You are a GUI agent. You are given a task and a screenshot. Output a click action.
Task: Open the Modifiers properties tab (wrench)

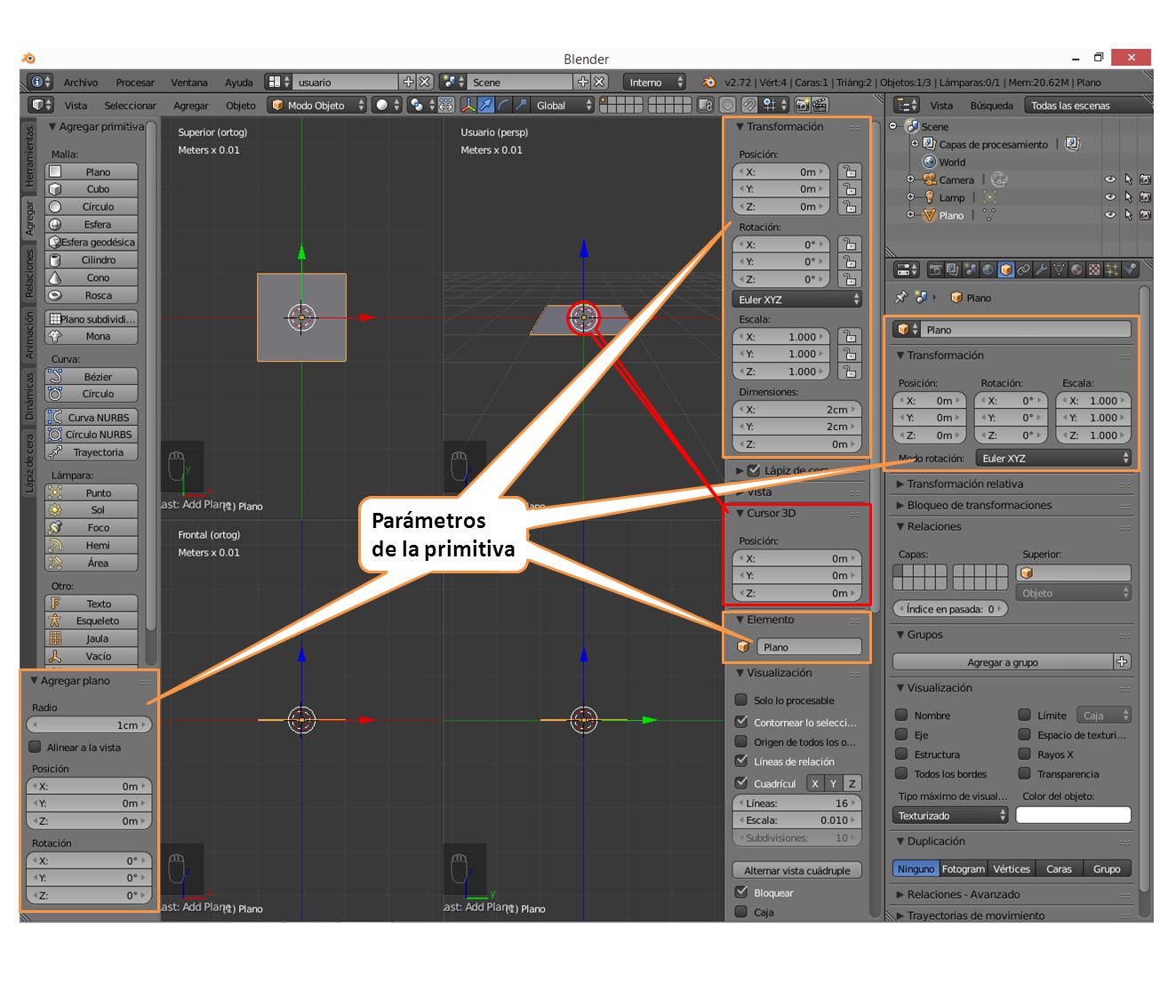click(x=1041, y=269)
